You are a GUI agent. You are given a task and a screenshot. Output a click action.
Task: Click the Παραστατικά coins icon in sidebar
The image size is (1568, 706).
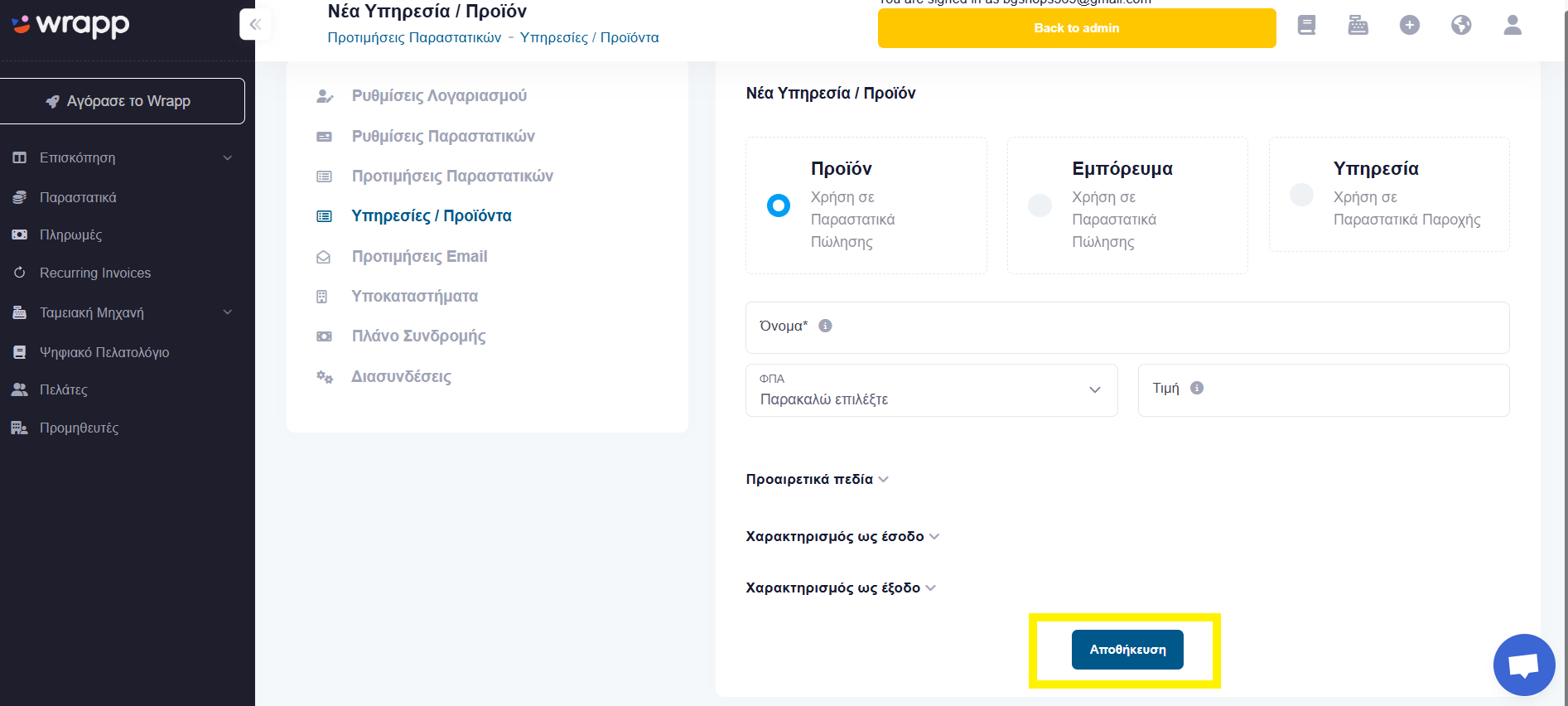(x=20, y=197)
